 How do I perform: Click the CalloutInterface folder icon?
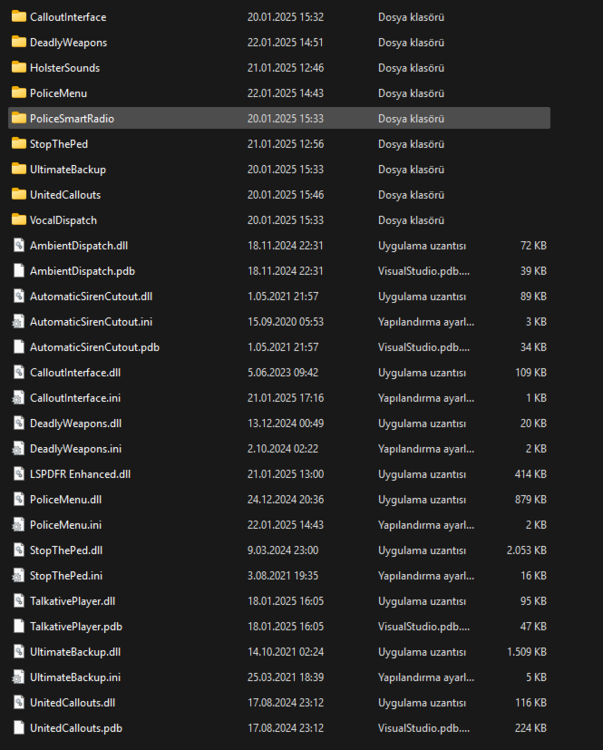(x=19, y=17)
